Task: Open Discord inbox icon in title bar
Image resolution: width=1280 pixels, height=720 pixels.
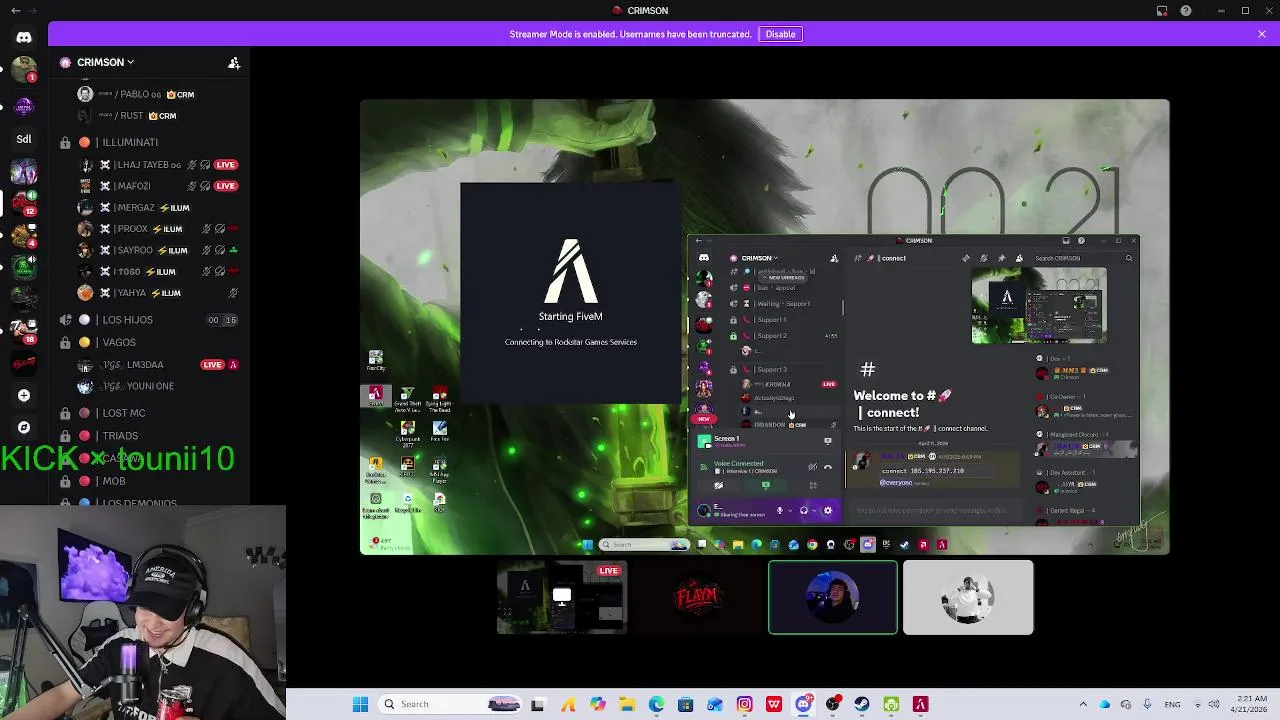Action: (1162, 10)
